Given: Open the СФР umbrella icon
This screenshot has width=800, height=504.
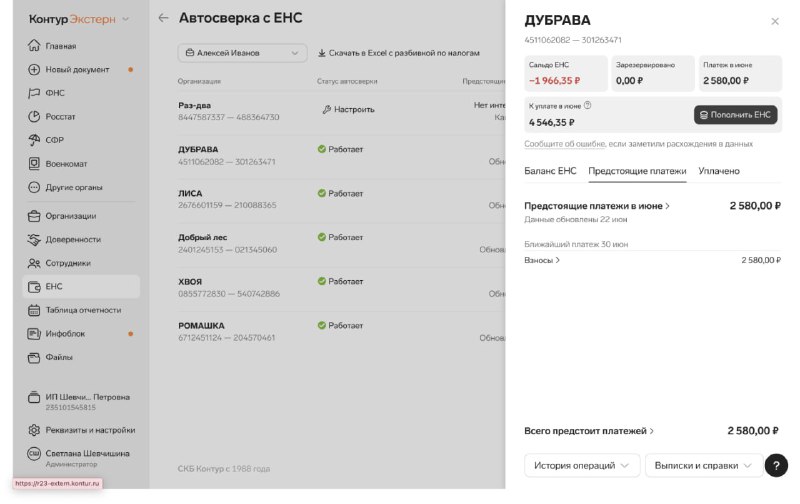Looking at the screenshot, I should 34,140.
